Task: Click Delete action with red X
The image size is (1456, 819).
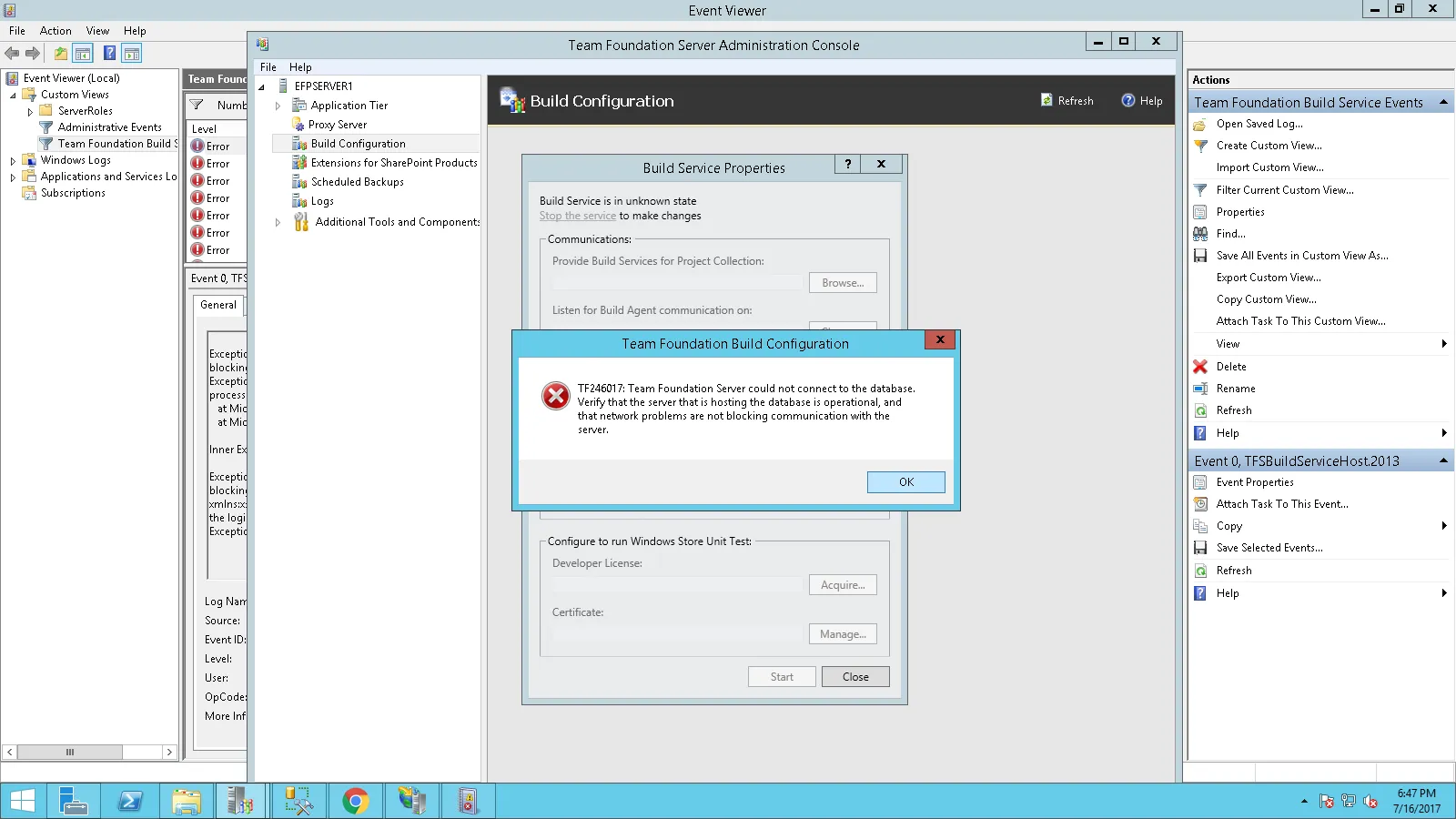Action: click(x=1231, y=367)
